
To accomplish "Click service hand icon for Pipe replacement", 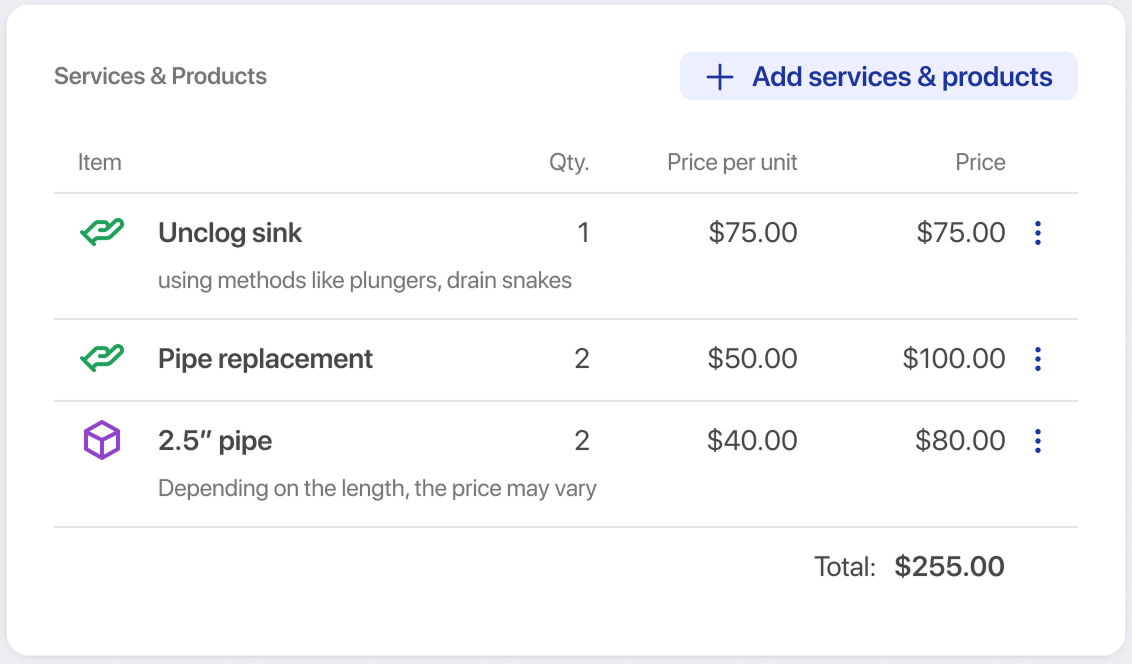I will coord(101,359).
